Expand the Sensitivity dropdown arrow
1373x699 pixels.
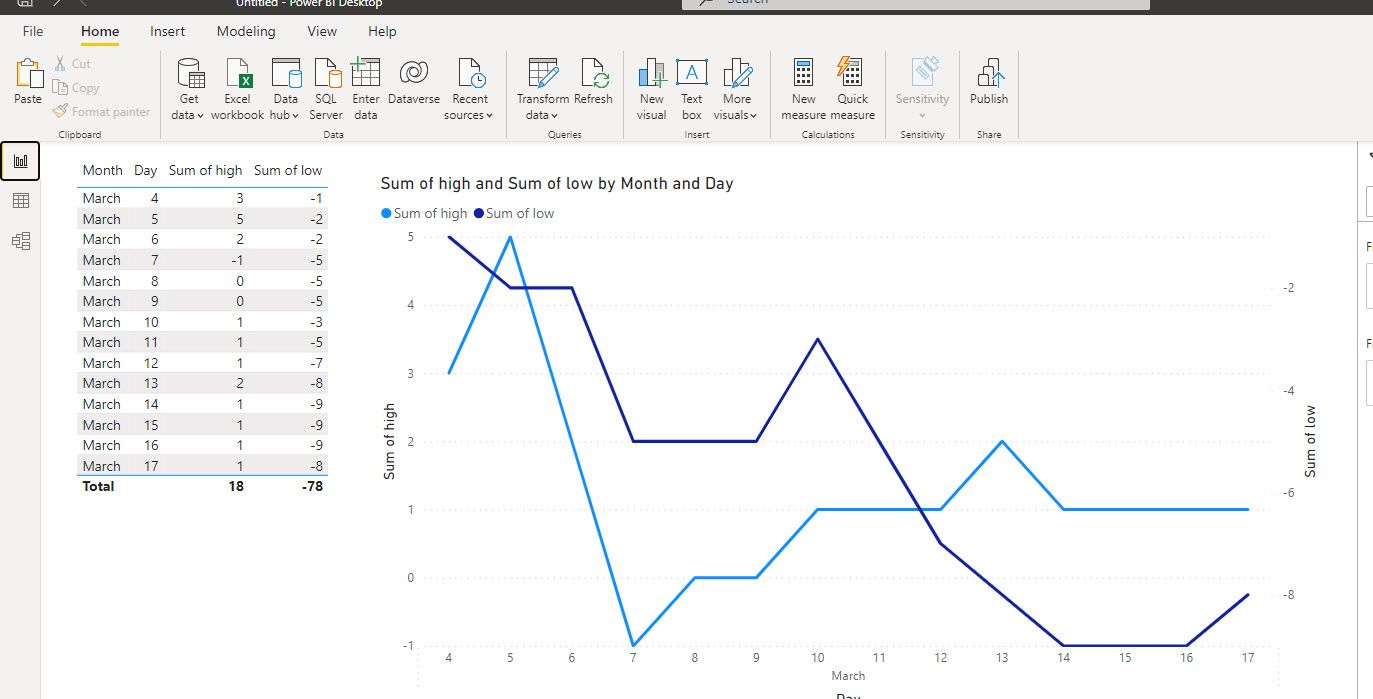pos(922,116)
